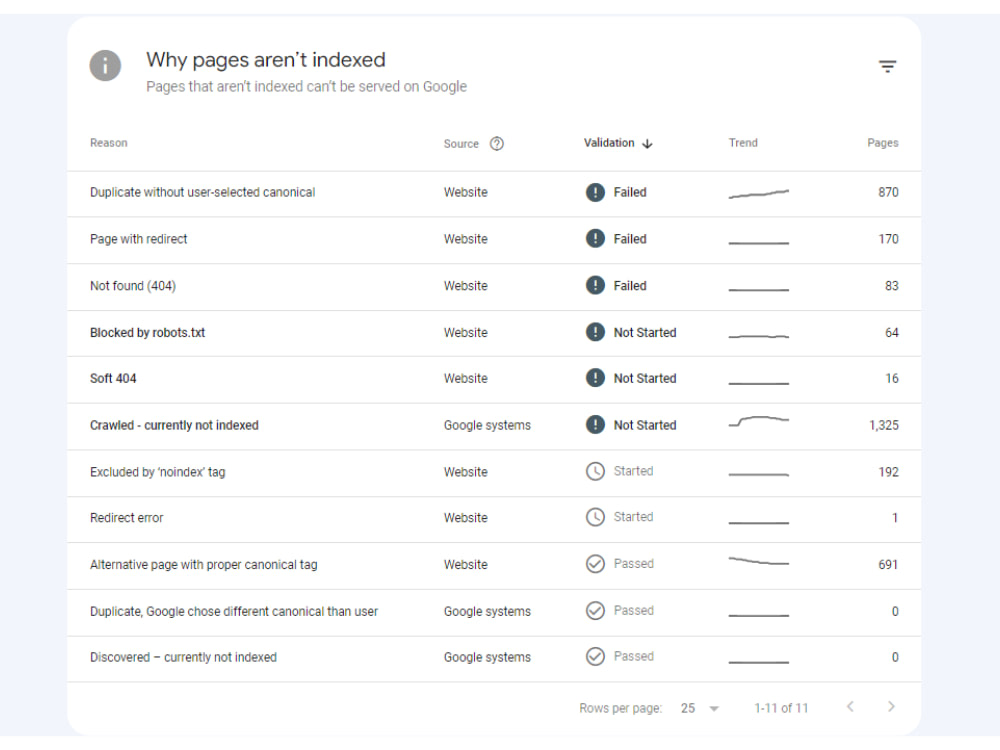
Task: Click Not Started icon in Crawled row
Action: click(595, 425)
